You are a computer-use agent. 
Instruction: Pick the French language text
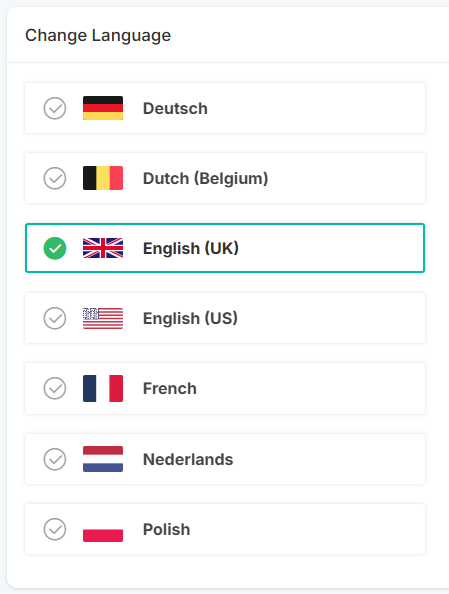coord(170,388)
